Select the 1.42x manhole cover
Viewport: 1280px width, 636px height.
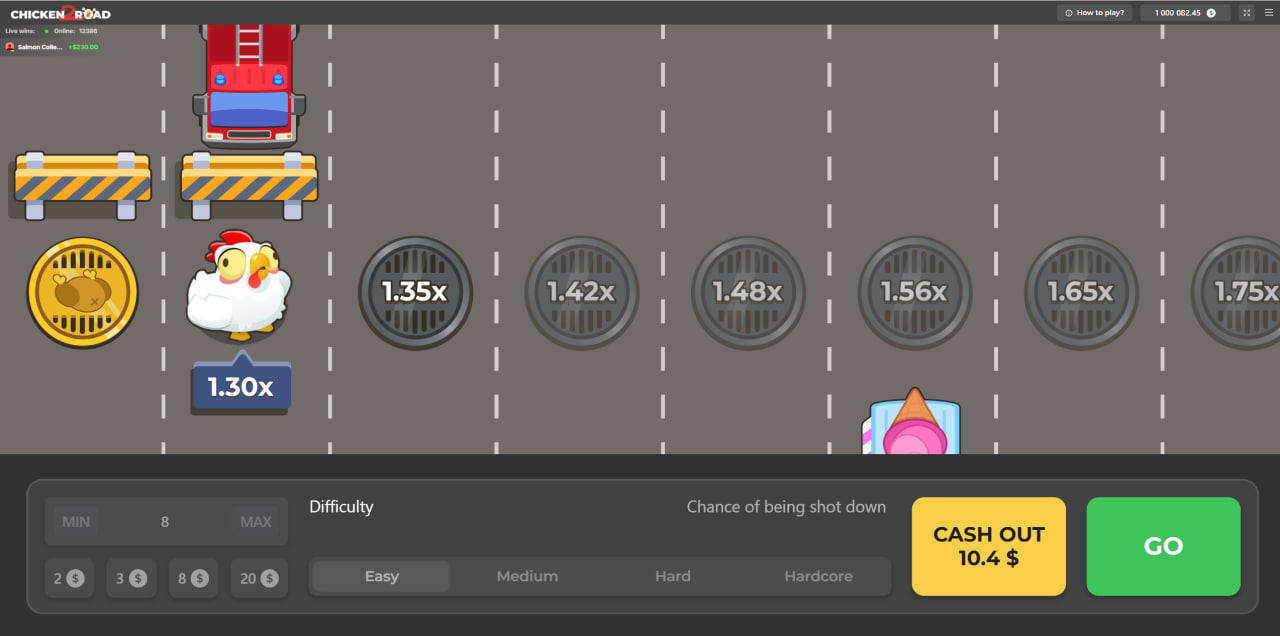point(581,292)
